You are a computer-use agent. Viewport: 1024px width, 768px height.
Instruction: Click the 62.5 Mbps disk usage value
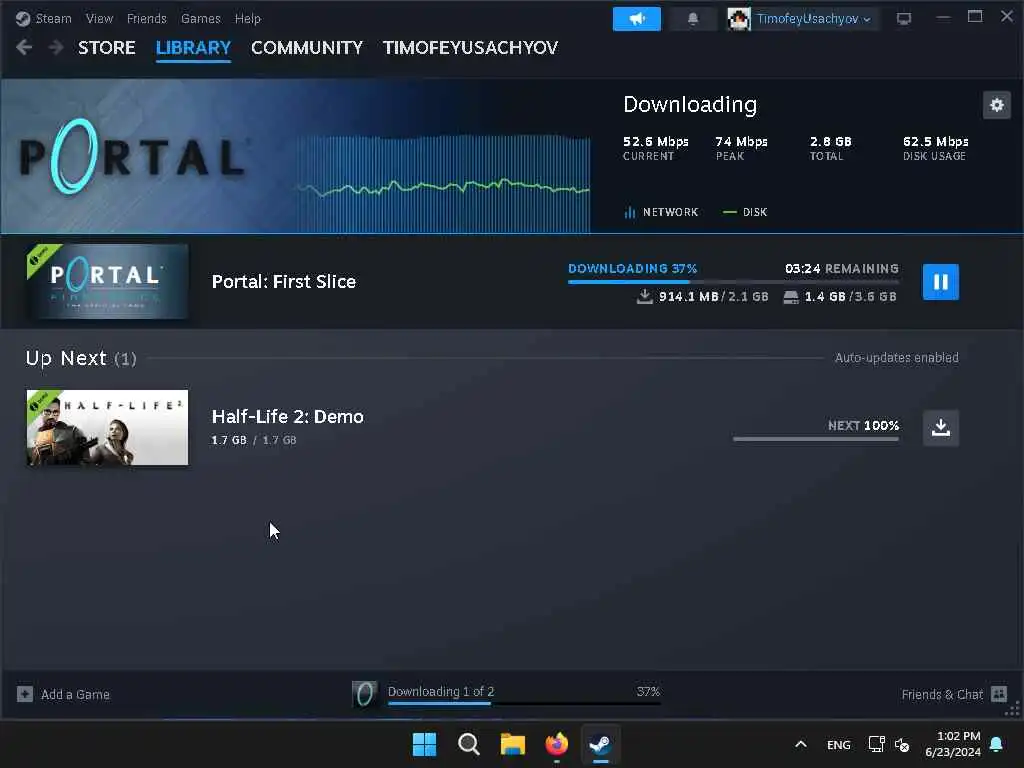(935, 142)
